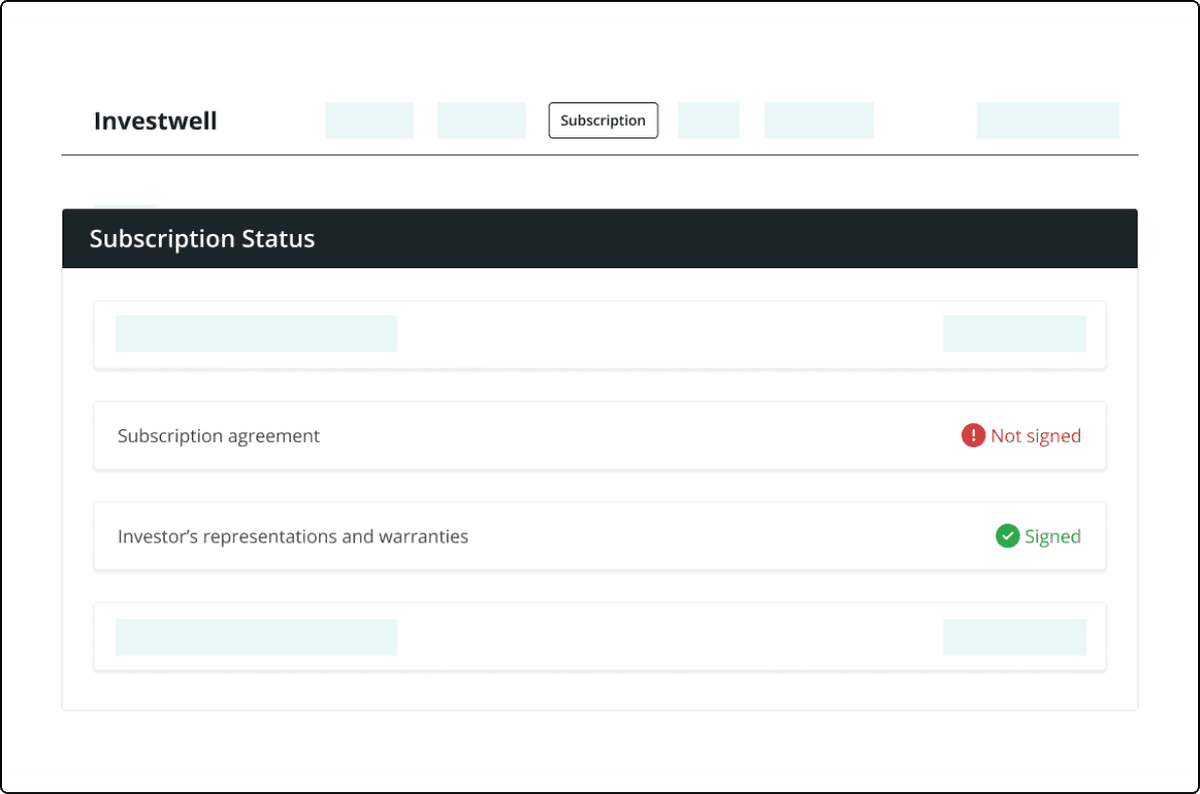Click placeholder title in the last status row
Viewport: 1200px width, 794px height.
pyautogui.click(x=256, y=637)
